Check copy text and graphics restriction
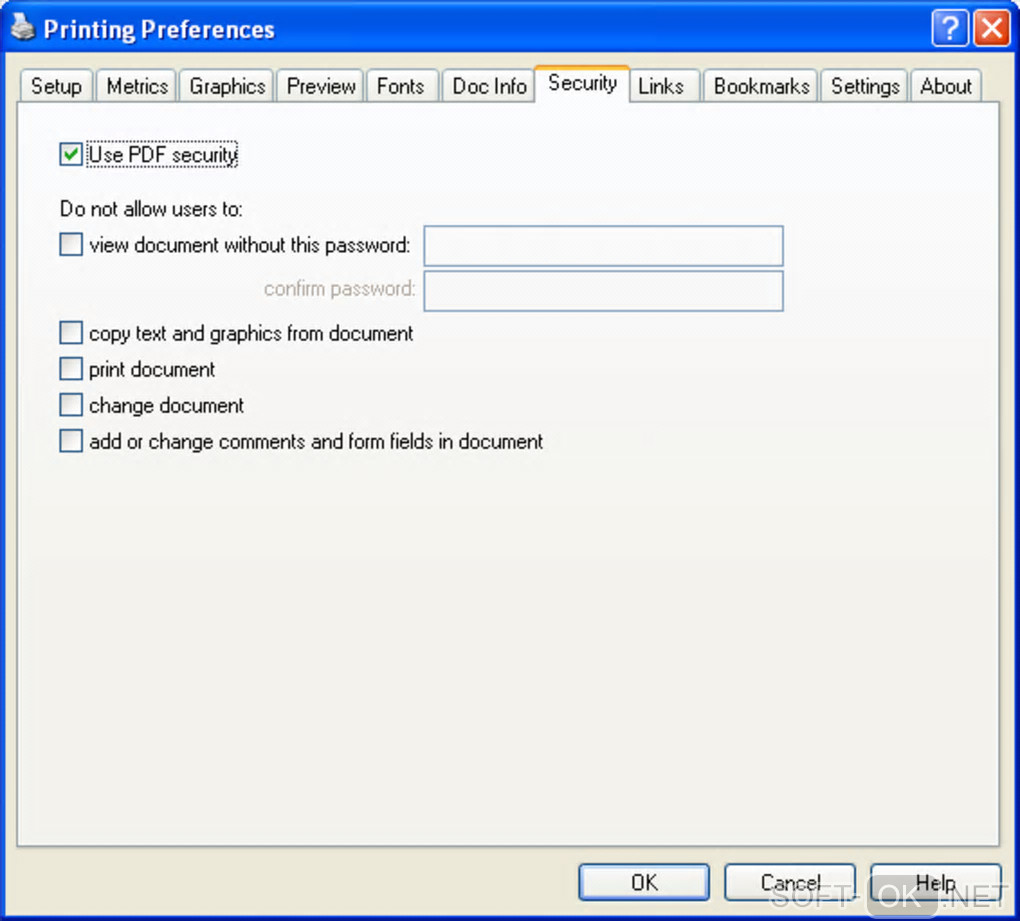 [x=71, y=333]
